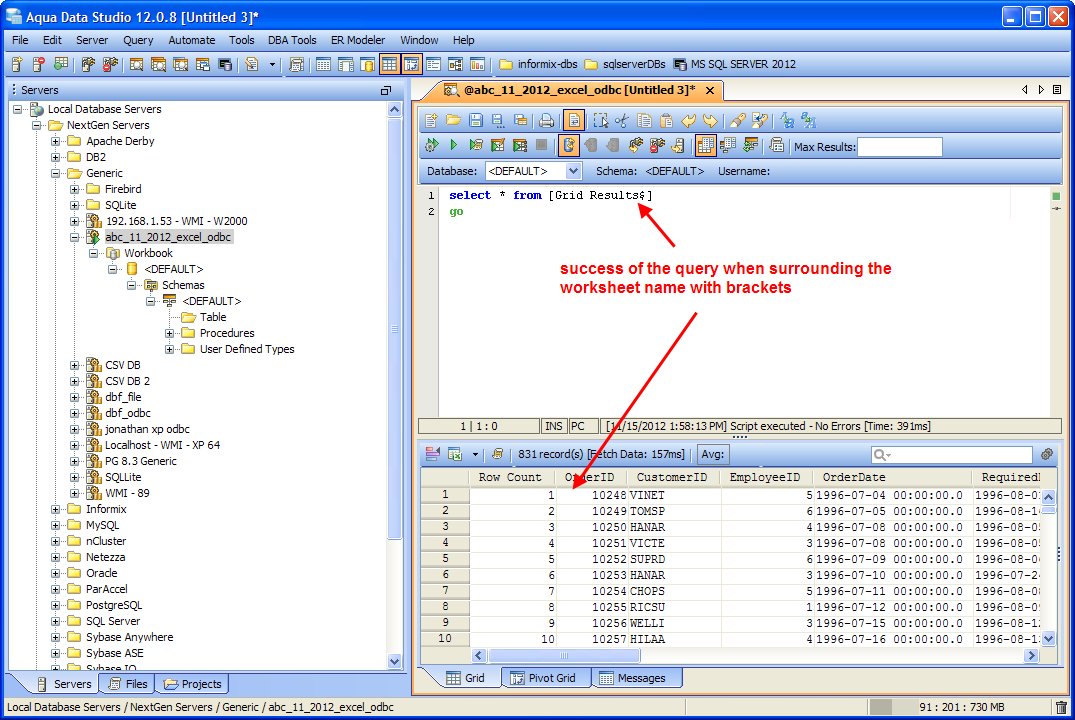Switch to the Files tab
Viewport: 1075px width, 720px height.
tap(128, 684)
